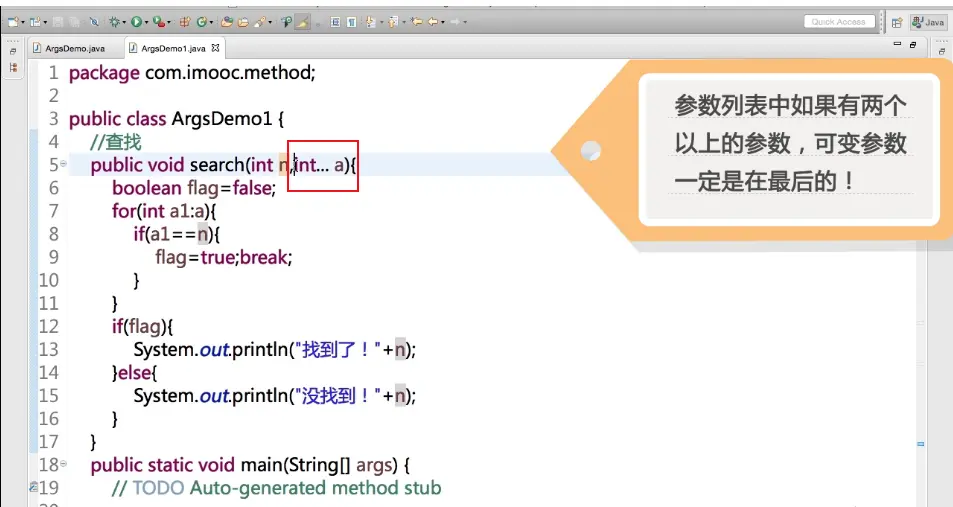Collapse the search method at line 5
The width and height of the screenshot is (953, 507).
coord(64,164)
